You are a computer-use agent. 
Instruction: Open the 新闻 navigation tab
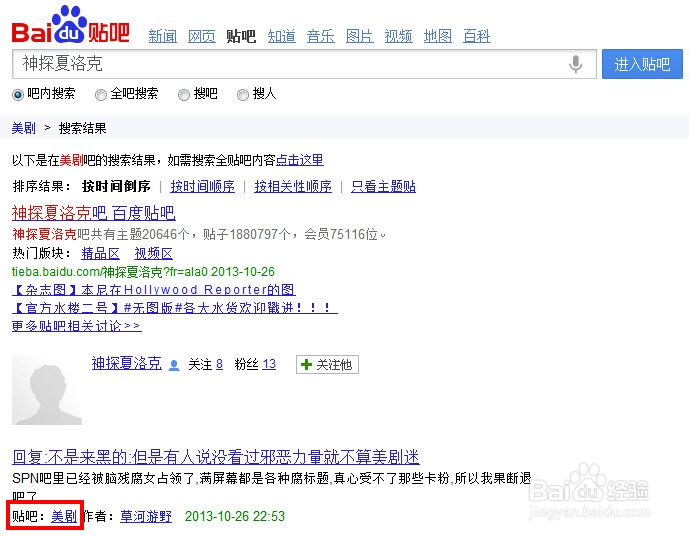pos(163,36)
